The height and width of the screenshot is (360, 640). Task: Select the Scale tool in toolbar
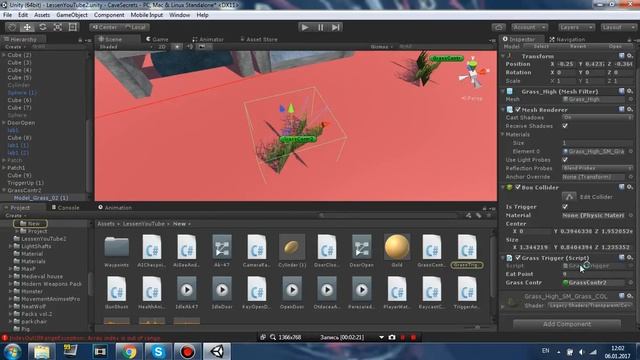coord(58,27)
